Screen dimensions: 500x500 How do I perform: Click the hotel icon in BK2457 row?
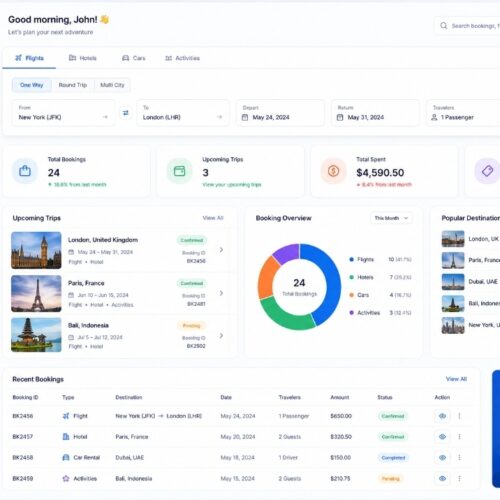pyautogui.click(x=66, y=437)
